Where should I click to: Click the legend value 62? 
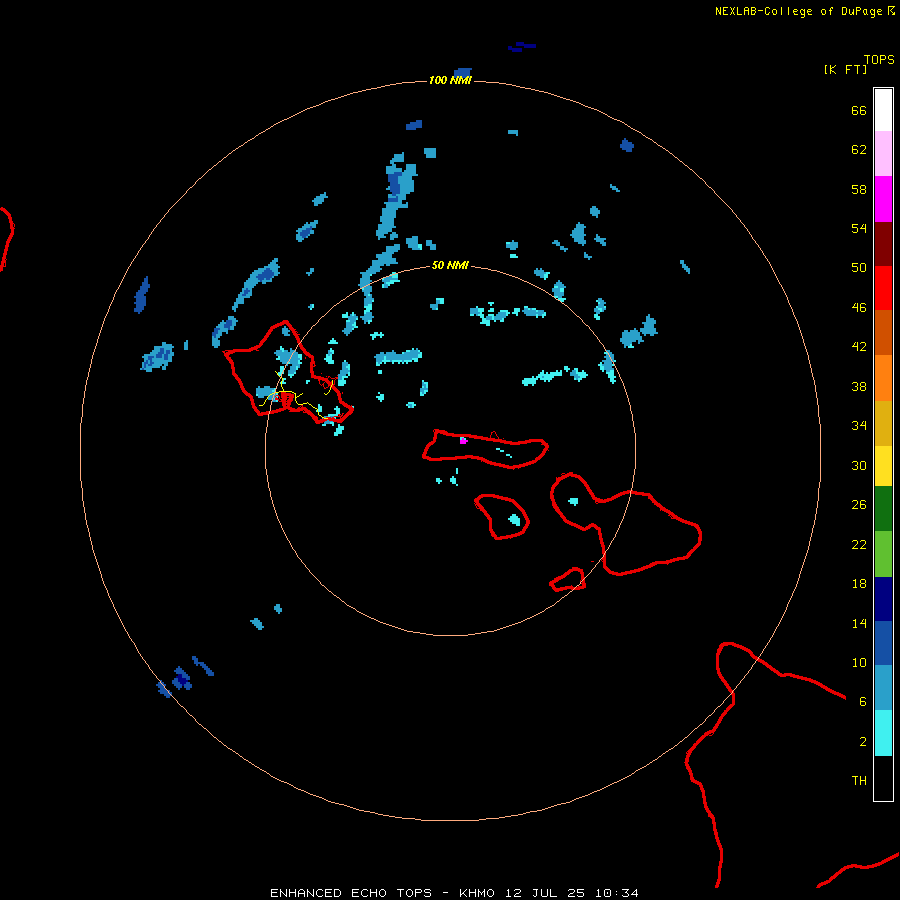point(859,149)
